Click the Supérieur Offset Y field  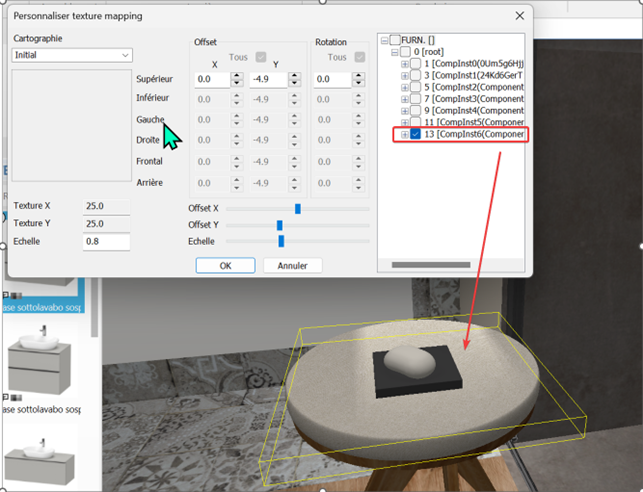coord(268,79)
